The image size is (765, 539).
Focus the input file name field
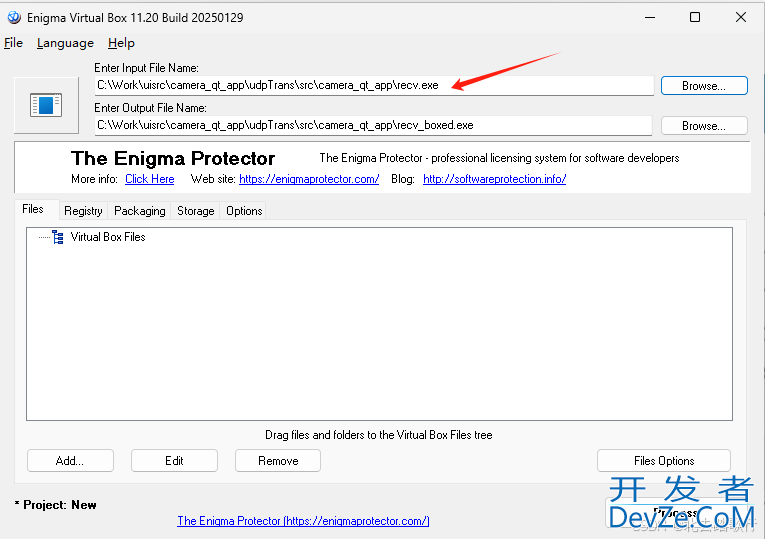374,85
